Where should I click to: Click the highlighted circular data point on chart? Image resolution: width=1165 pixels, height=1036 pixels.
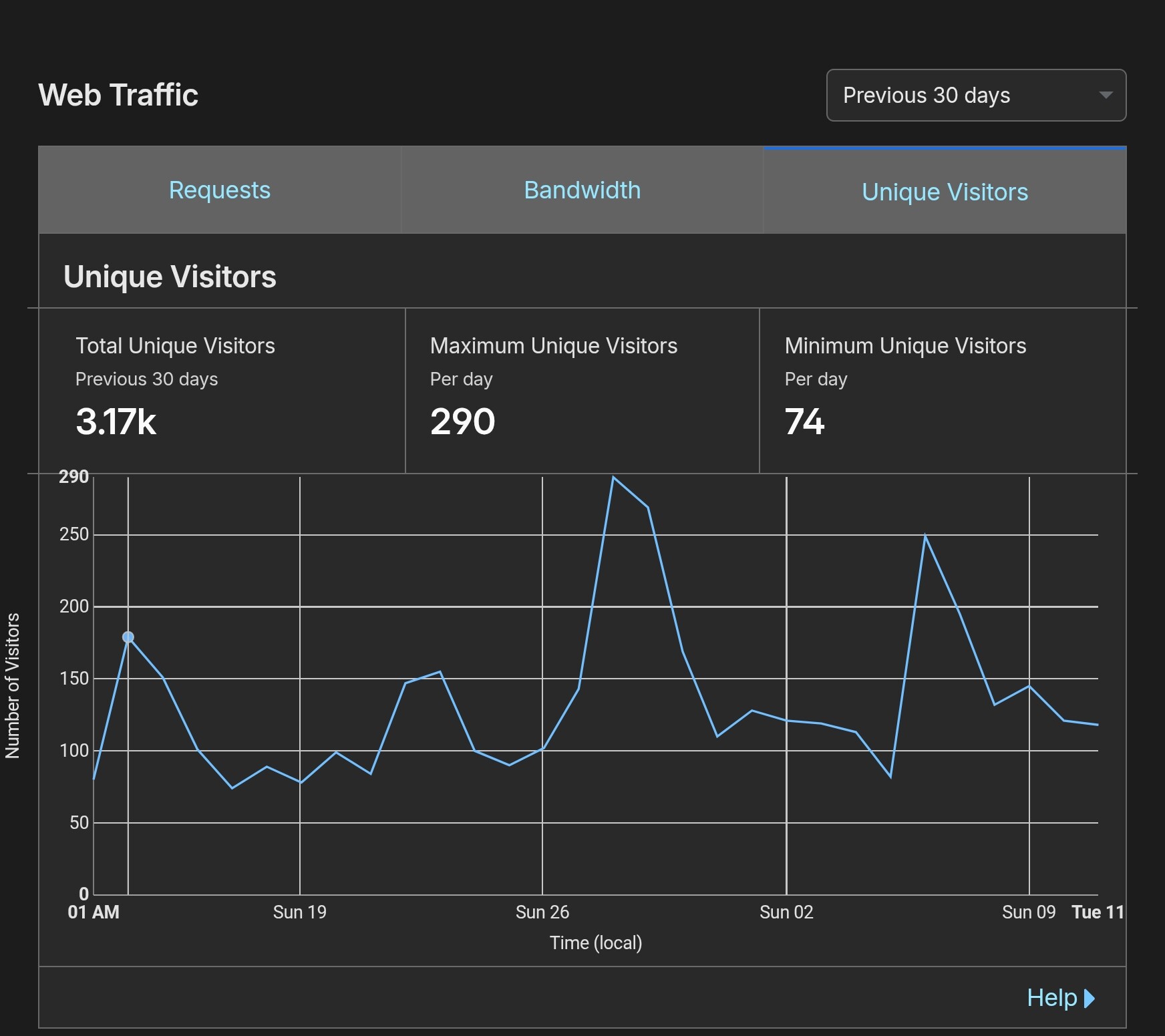[128, 637]
